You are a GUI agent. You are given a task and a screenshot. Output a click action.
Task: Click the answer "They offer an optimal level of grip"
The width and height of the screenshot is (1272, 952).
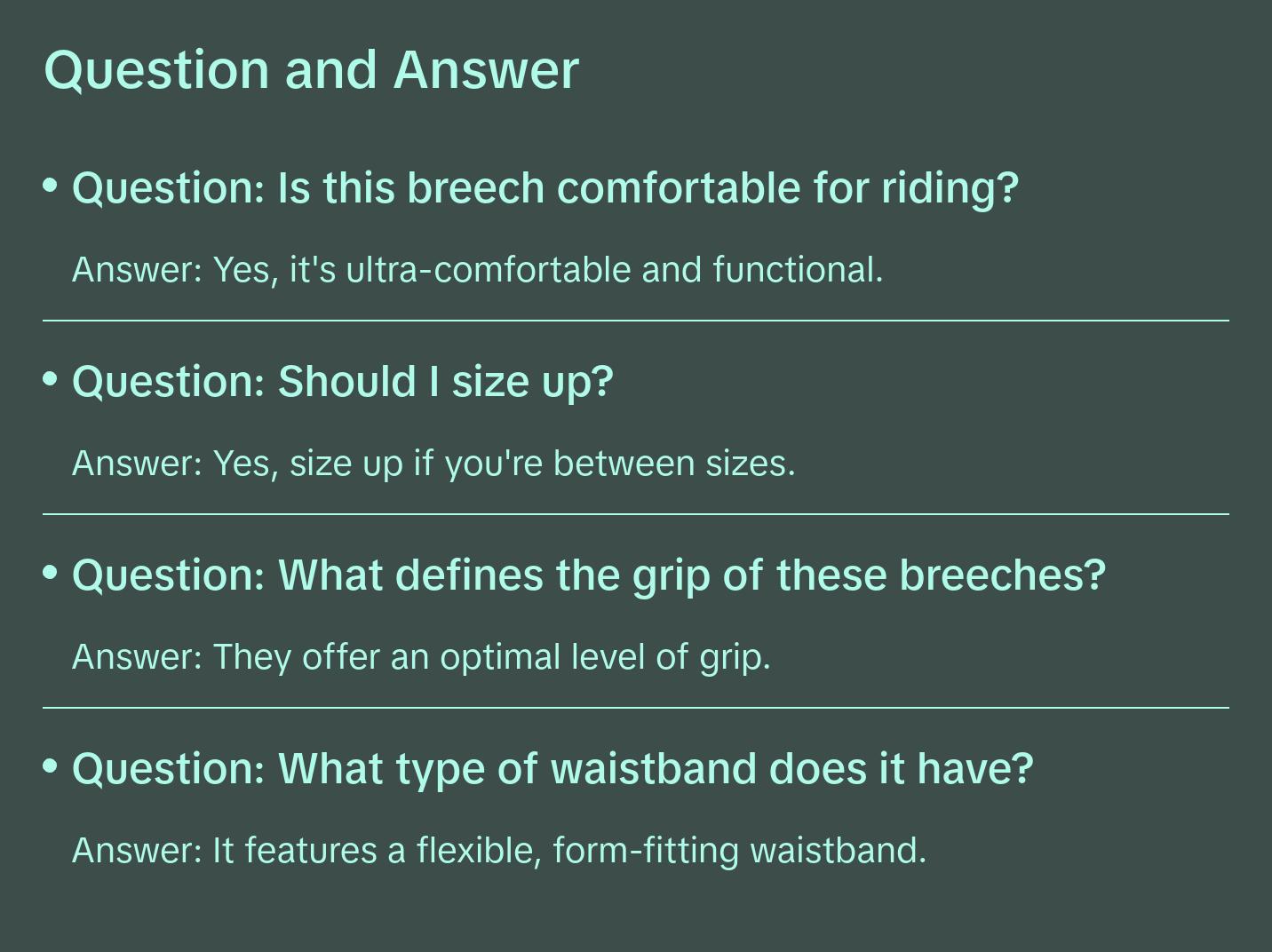(421, 657)
